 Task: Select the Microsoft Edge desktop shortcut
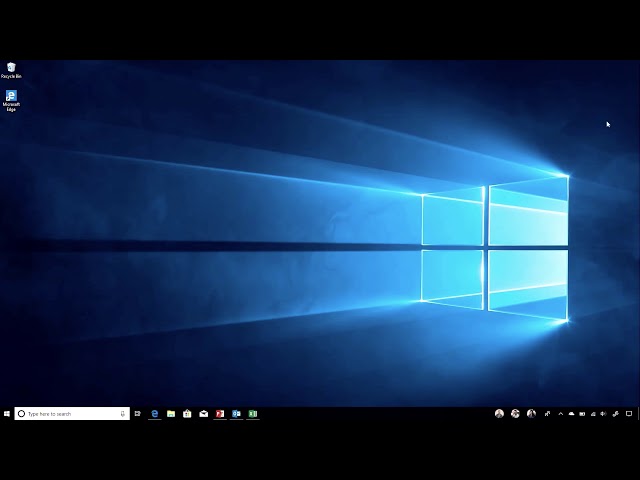click(11, 100)
